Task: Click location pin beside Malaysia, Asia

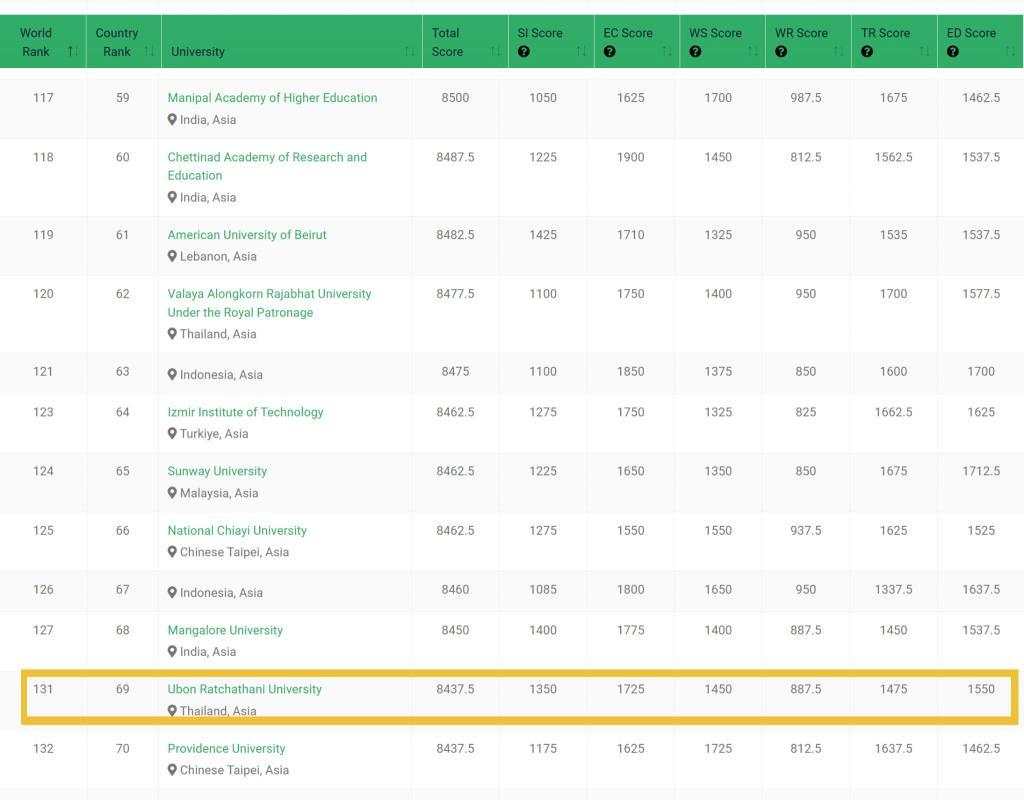Action: [x=172, y=493]
